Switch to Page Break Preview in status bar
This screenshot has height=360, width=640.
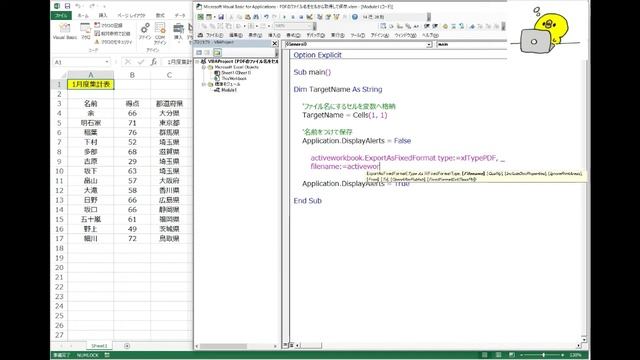(511, 355)
